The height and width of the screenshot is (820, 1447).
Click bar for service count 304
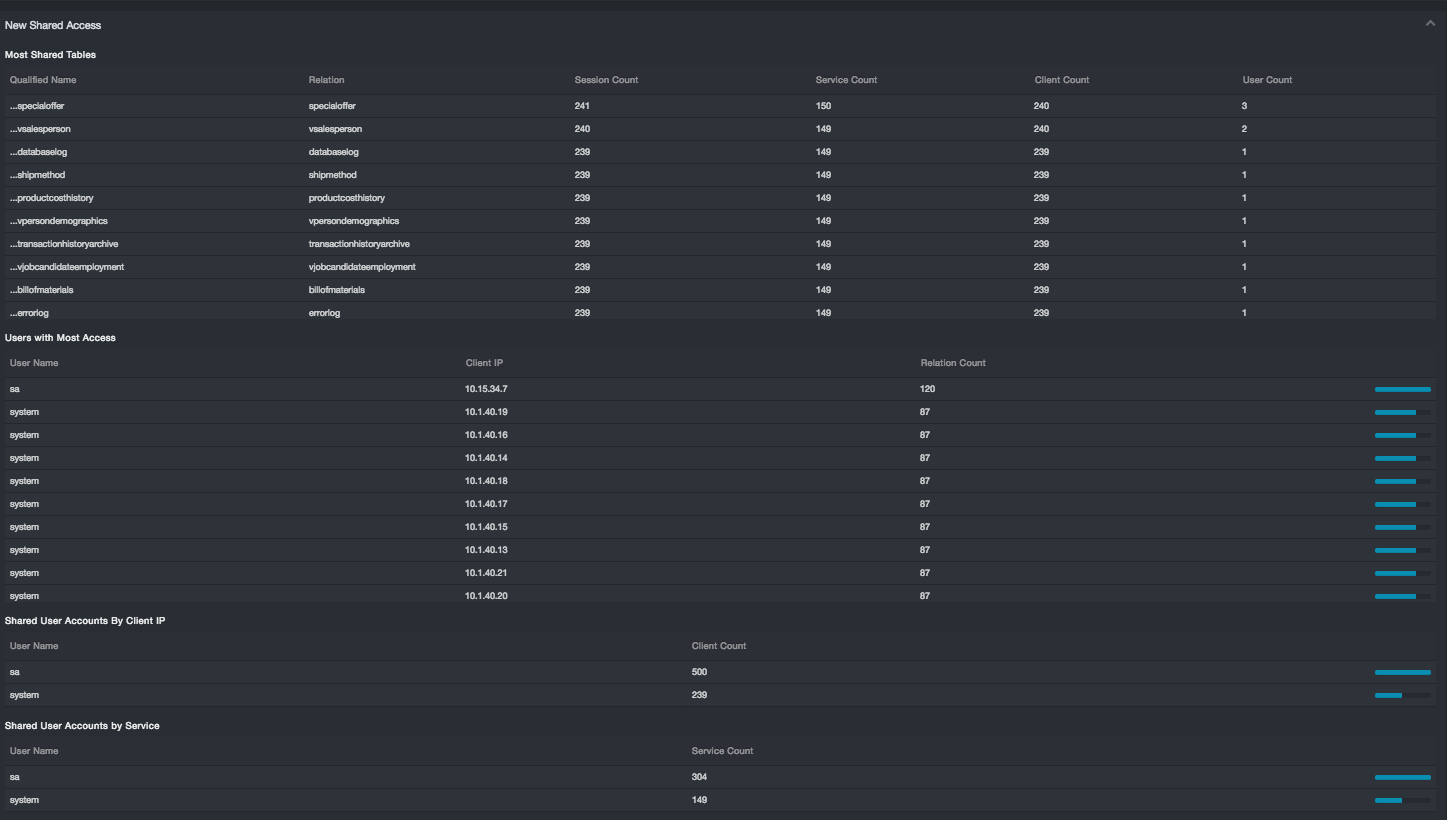coord(1402,777)
